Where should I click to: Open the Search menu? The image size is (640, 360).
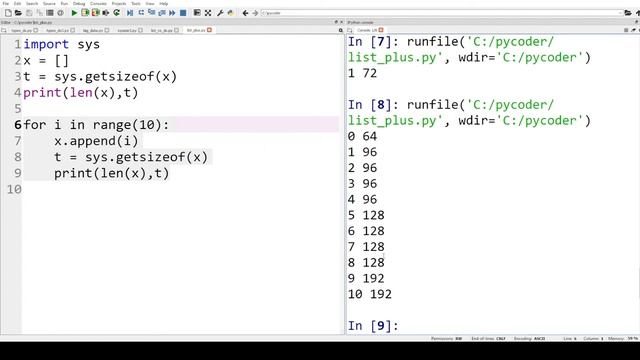pyautogui.click(x=32, y=4)
